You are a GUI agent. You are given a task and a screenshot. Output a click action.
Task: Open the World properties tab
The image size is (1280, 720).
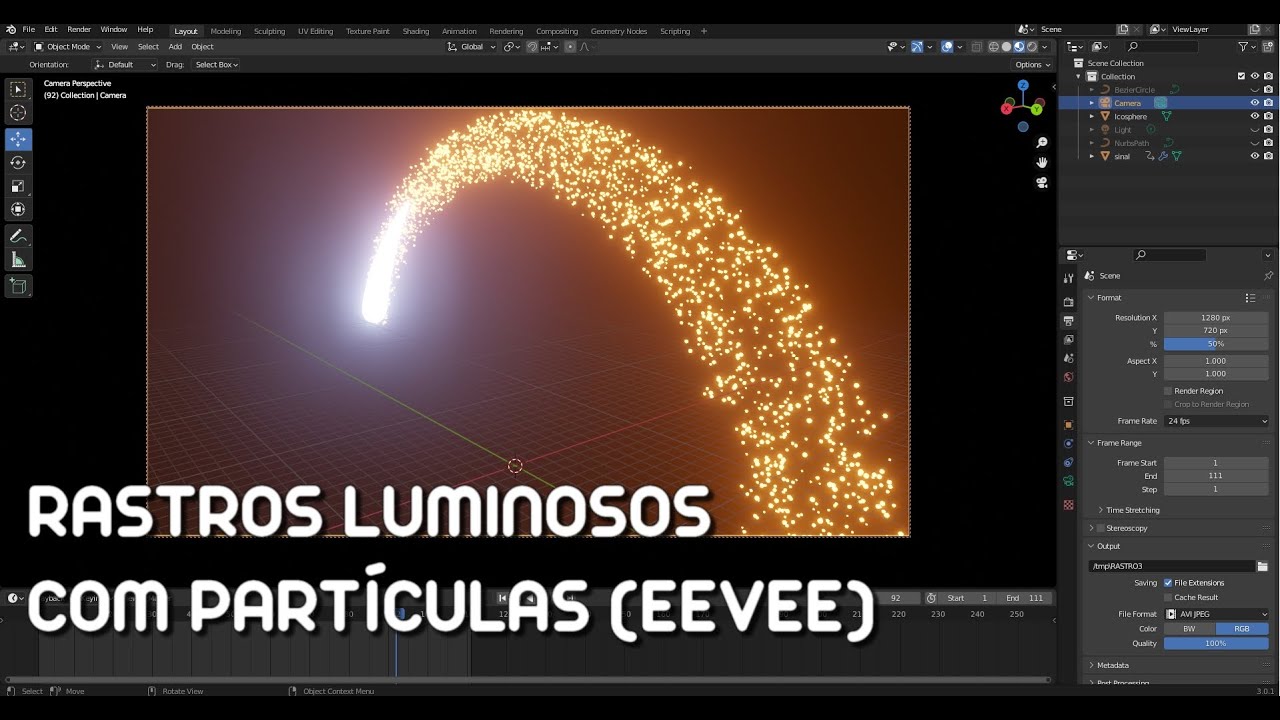point(1068,377)
